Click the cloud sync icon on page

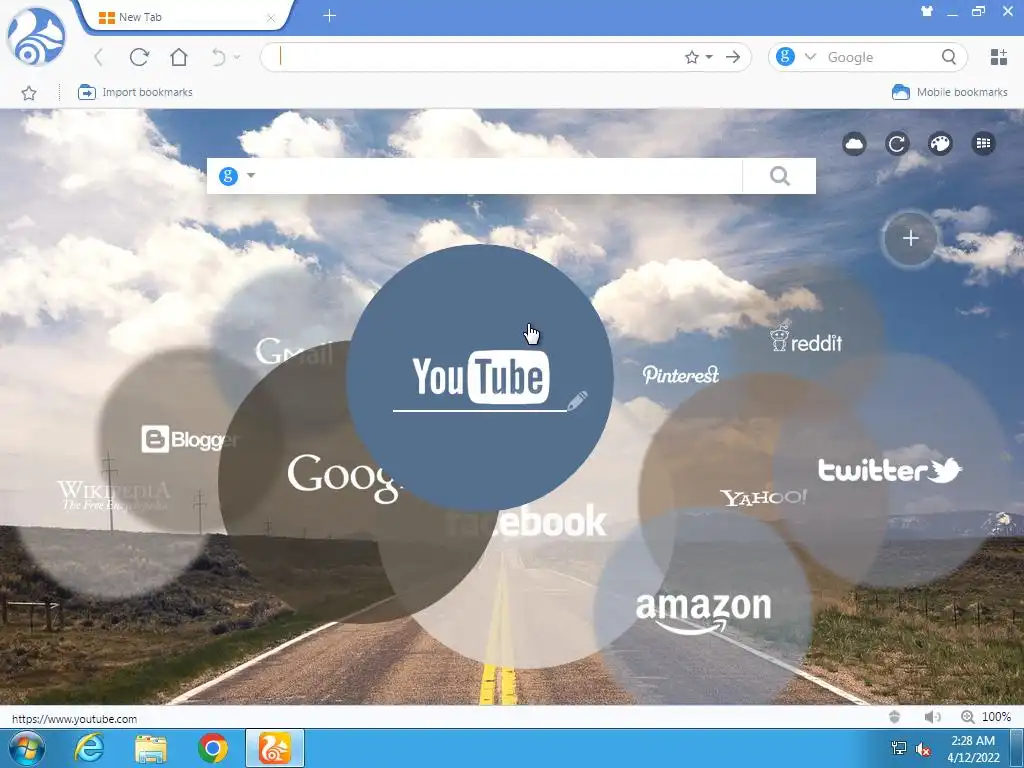click(854, 144)
